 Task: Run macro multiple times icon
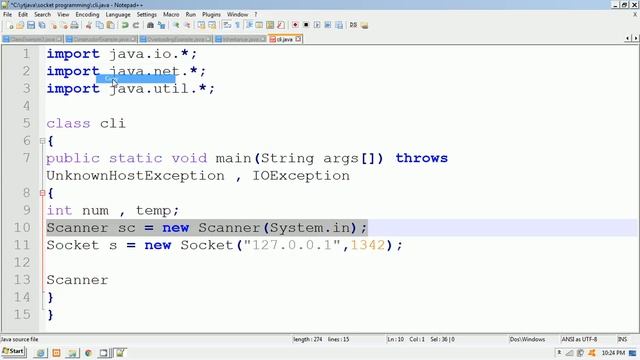tap(328, 25)
